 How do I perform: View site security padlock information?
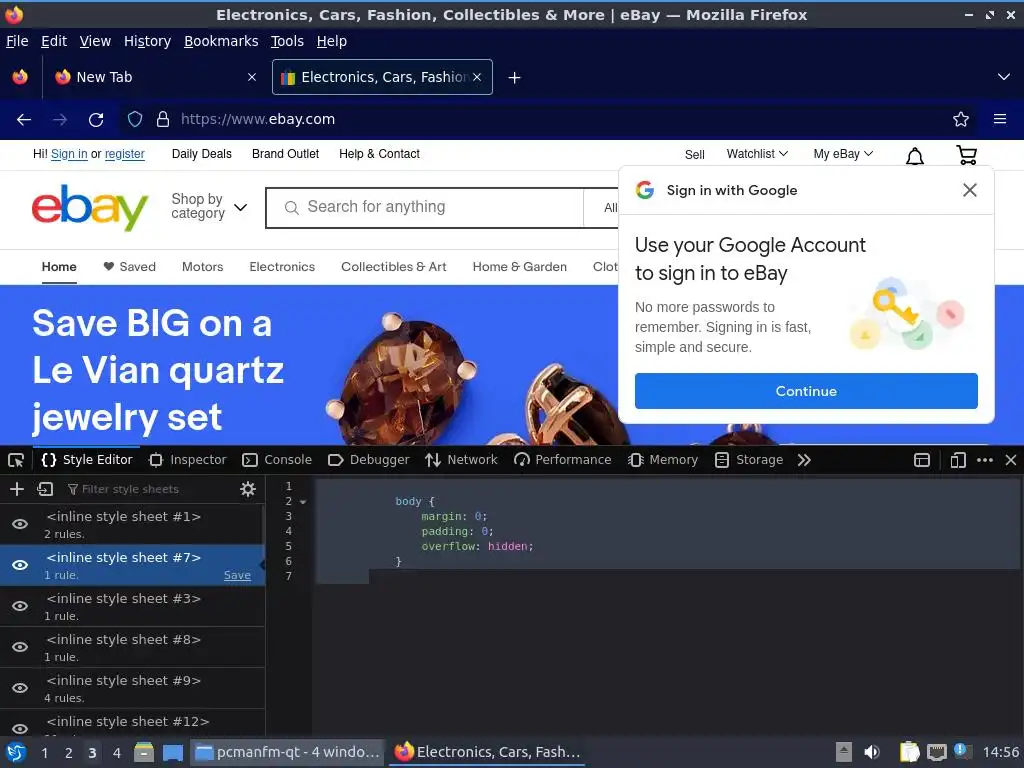(163, 120)
